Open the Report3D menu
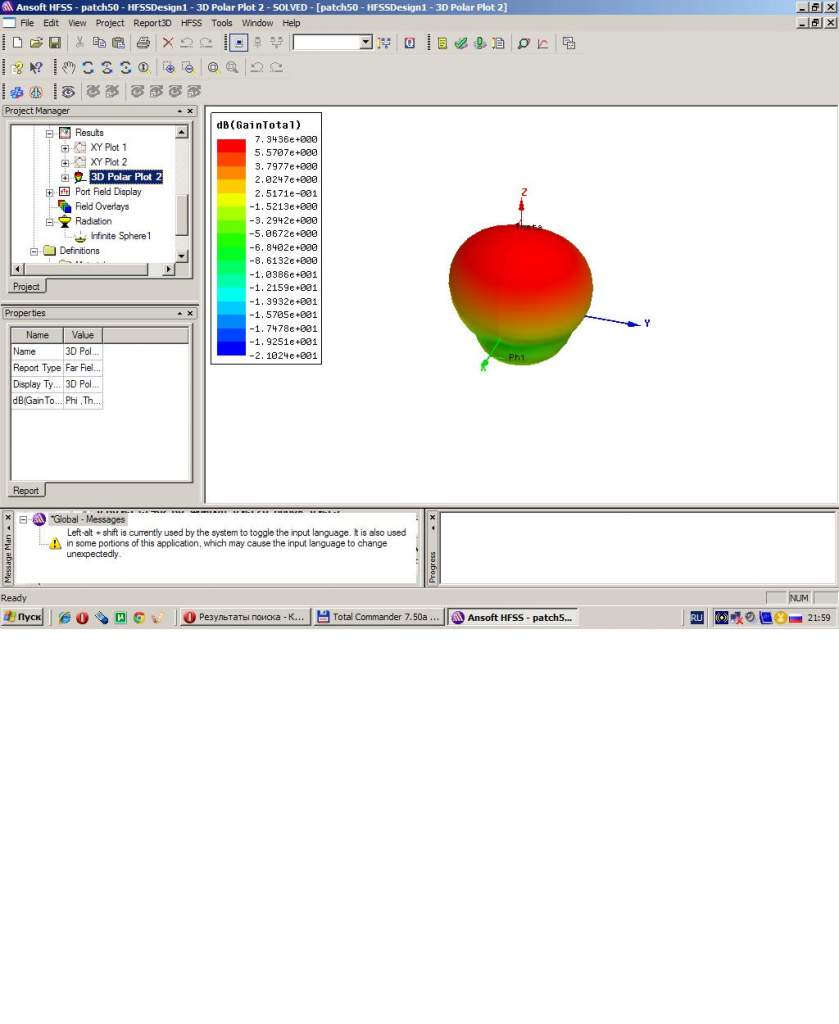The image size is (839, 1024). point(152,23)
